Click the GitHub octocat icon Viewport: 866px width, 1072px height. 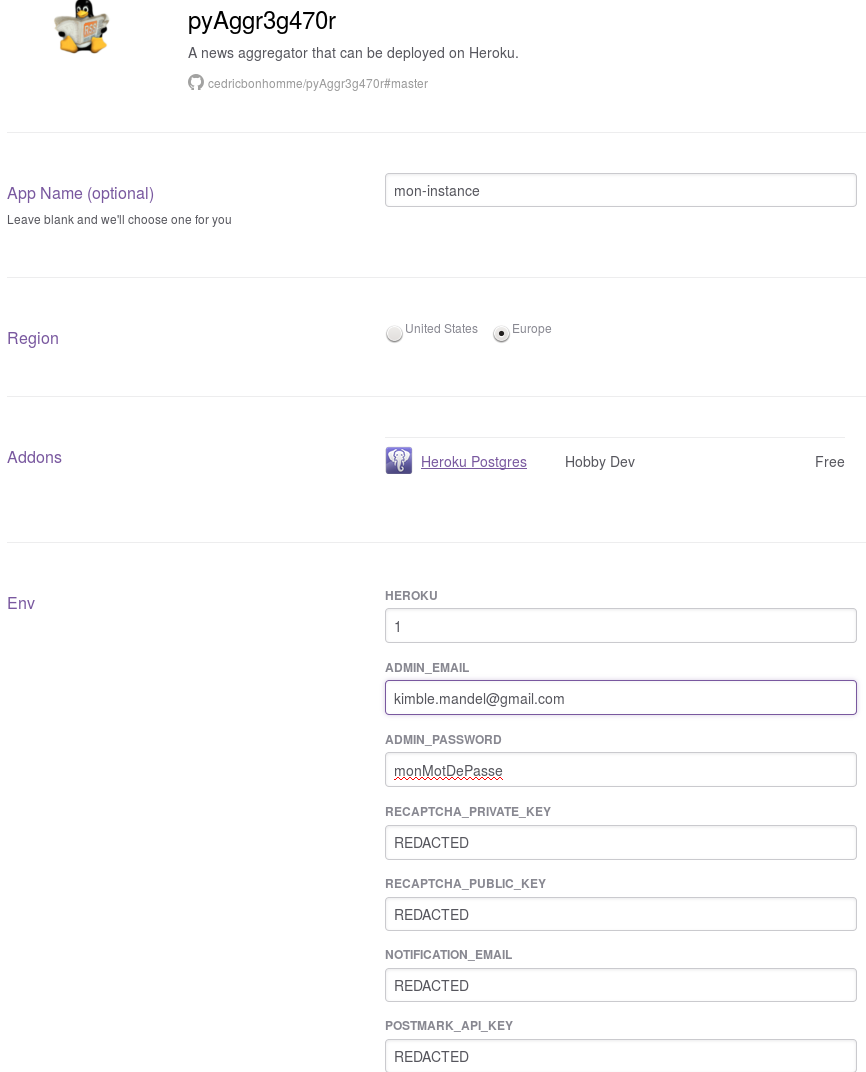[196, 83]
